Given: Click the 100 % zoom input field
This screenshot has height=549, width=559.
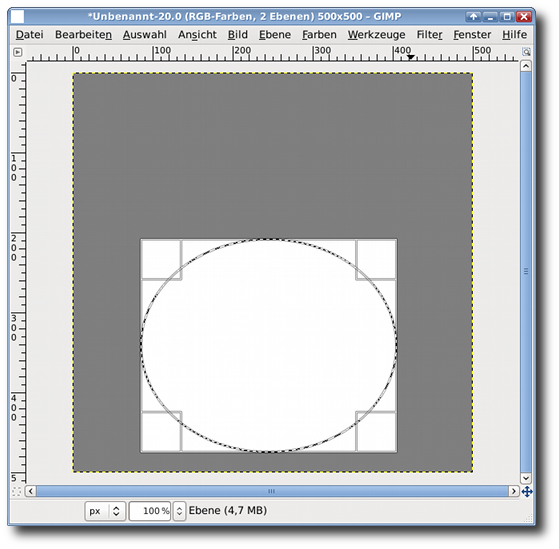Looking at the screenshot, I should 150,511.
